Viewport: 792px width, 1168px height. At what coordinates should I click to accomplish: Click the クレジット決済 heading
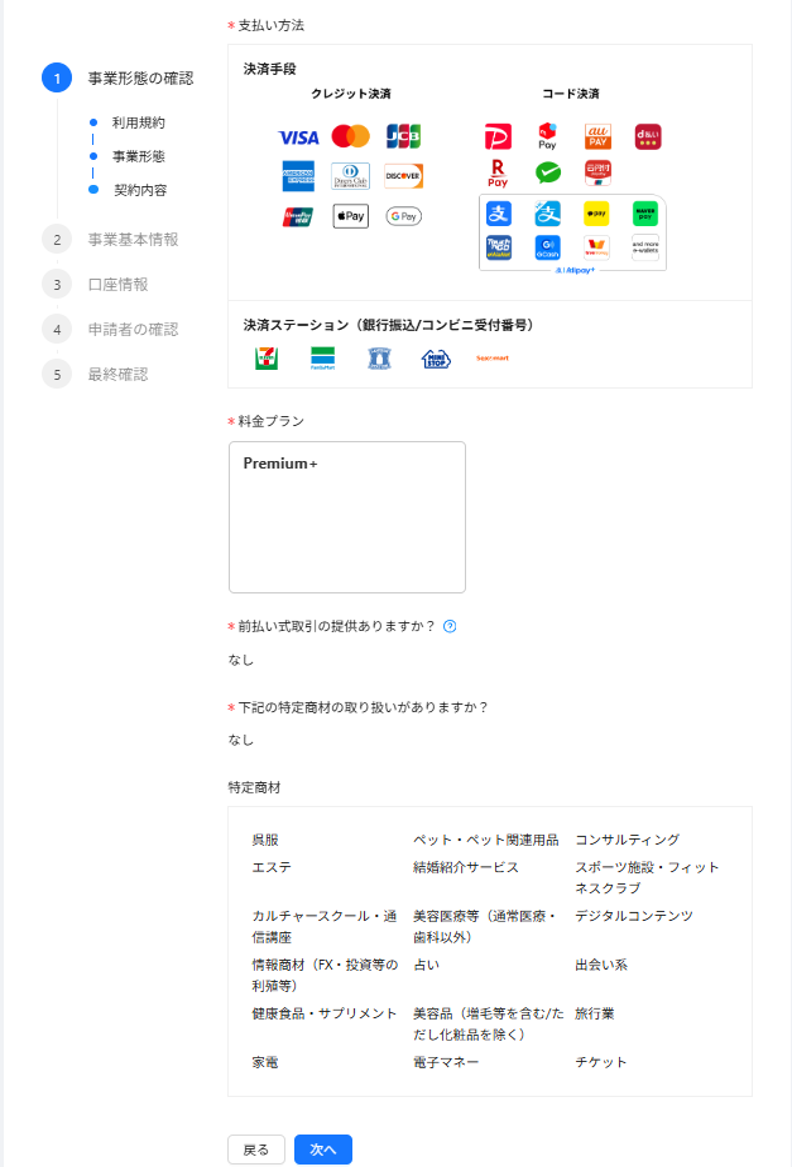[x=351, y=94]
